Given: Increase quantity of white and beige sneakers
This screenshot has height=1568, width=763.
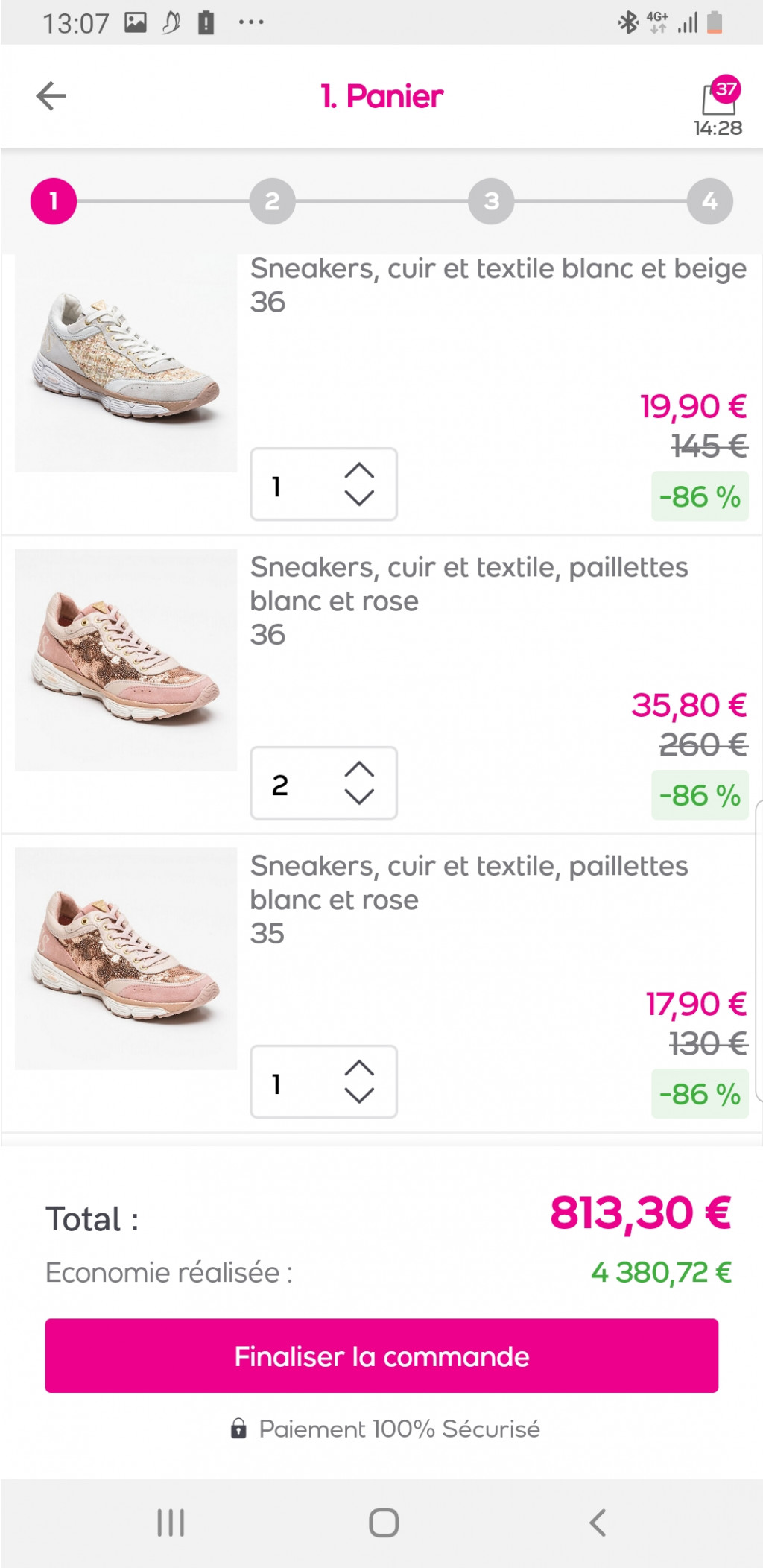Looking at the screenshot, I should pos(359,471).
